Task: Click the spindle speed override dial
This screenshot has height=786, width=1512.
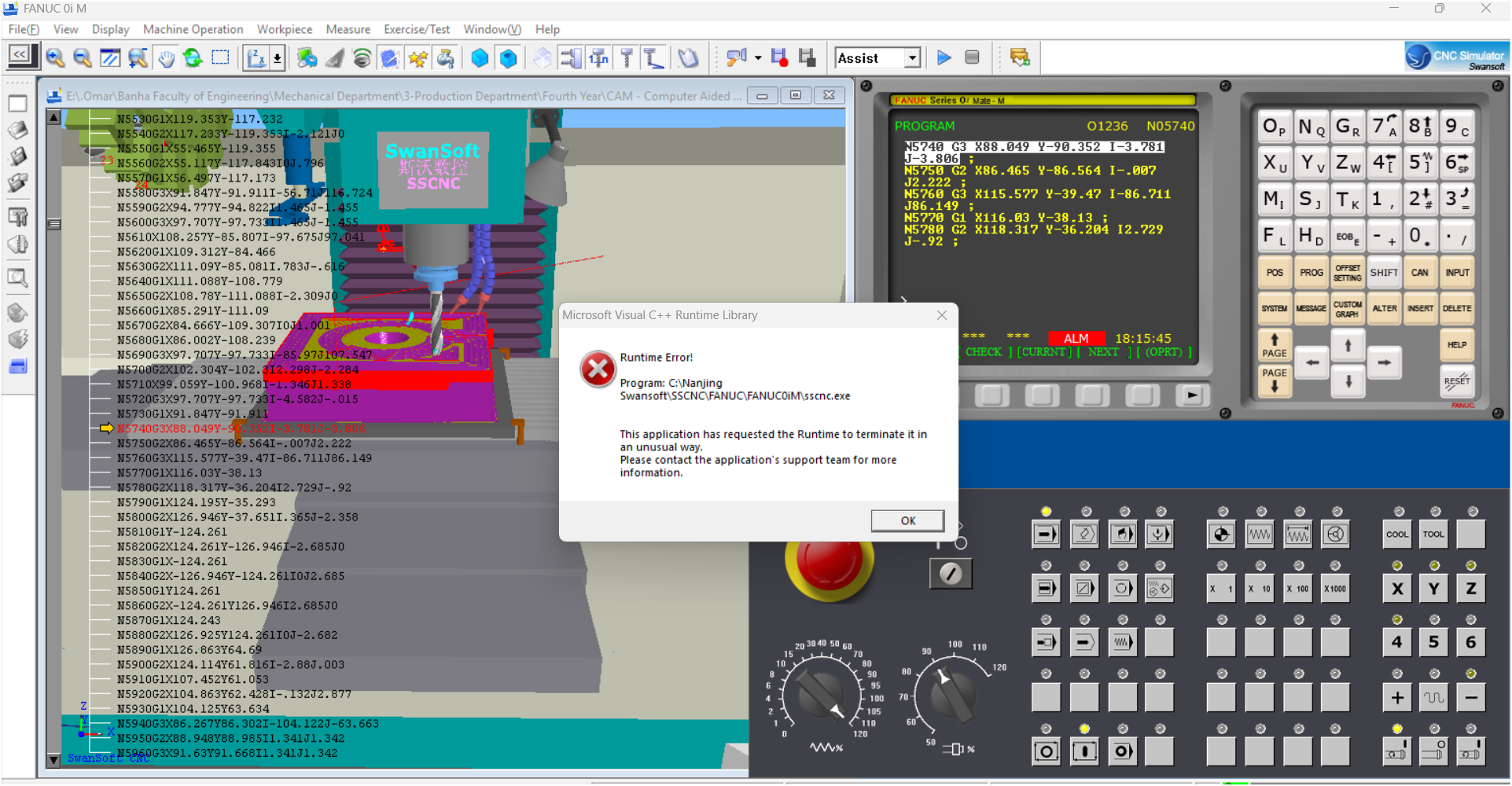Action: click(953, 695)
